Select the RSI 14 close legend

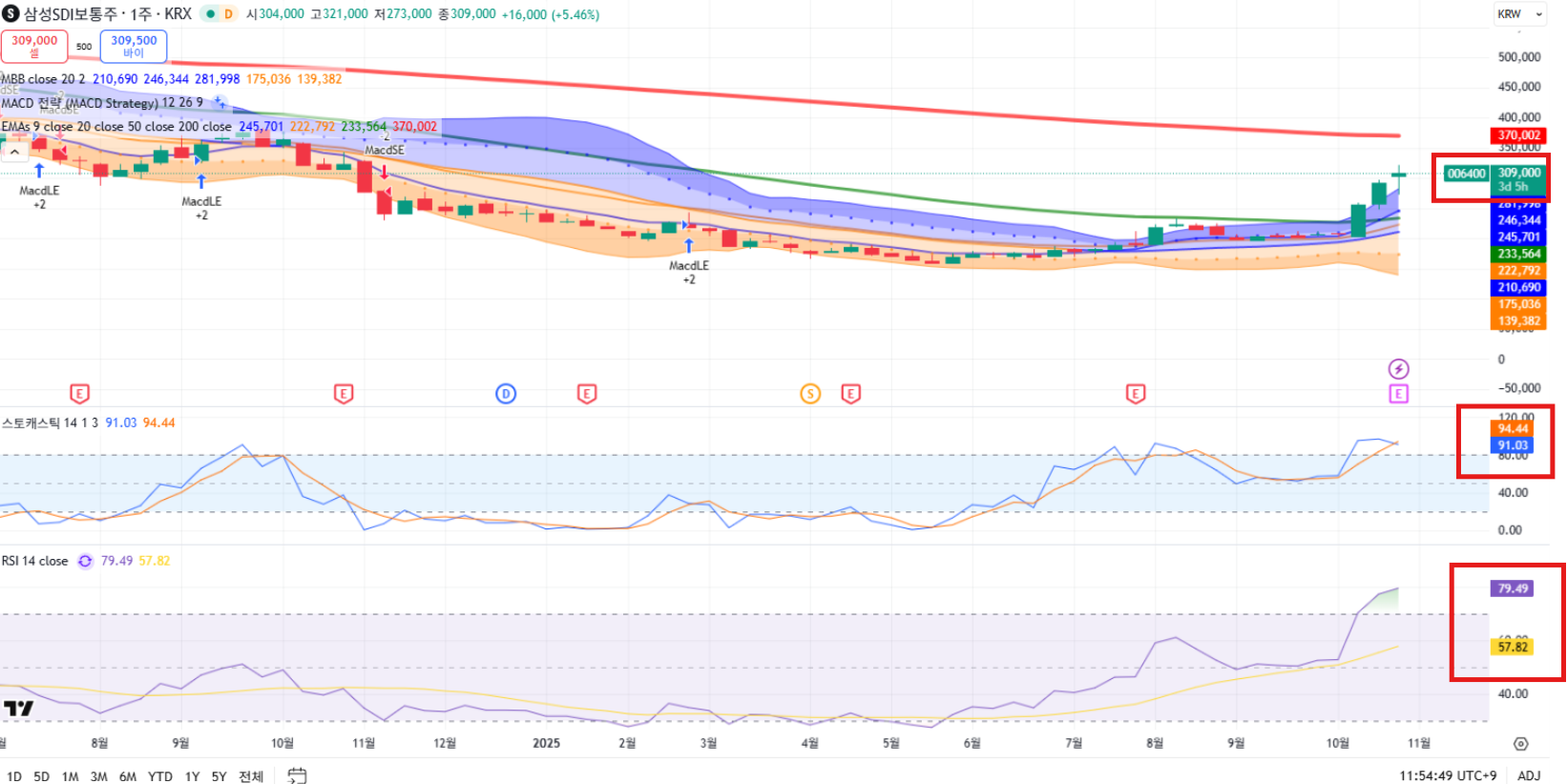point(34,561)
